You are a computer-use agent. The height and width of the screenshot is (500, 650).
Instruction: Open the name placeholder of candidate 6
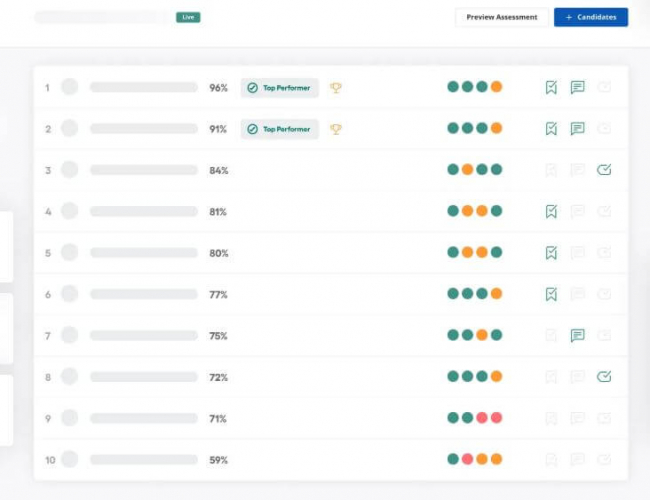144,294
